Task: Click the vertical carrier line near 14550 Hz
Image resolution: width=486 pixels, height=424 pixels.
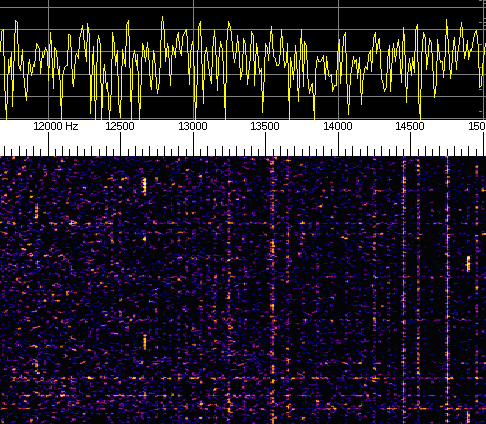Action: (x=418, y=290)
